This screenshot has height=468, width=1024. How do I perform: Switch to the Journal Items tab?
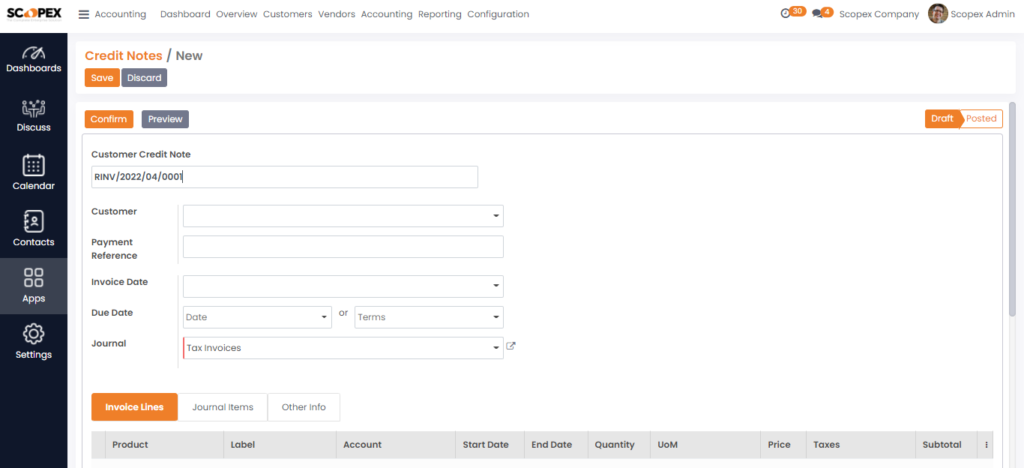223,407
